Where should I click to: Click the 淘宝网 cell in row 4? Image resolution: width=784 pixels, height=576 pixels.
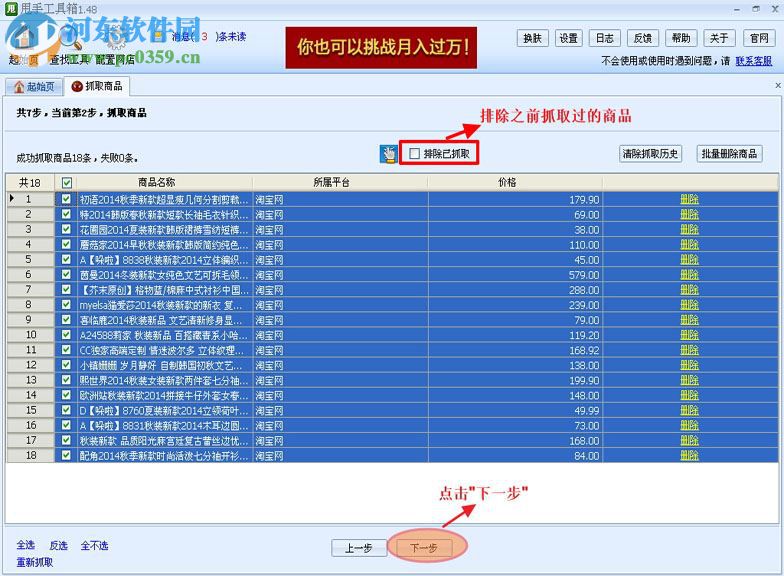[x=340, y=244]
